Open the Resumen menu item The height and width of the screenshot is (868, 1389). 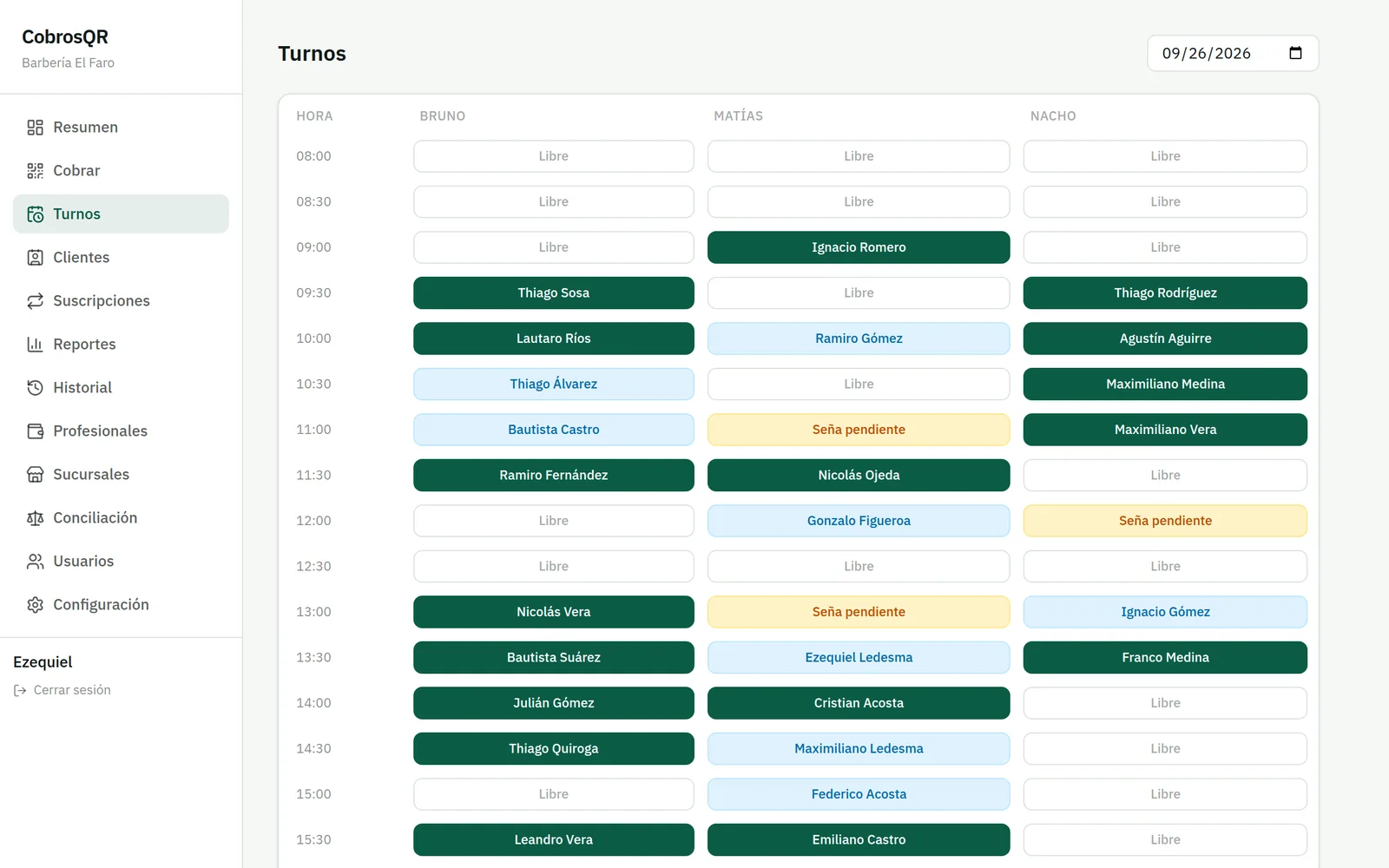pyautogui.click(x=121, y=128)
